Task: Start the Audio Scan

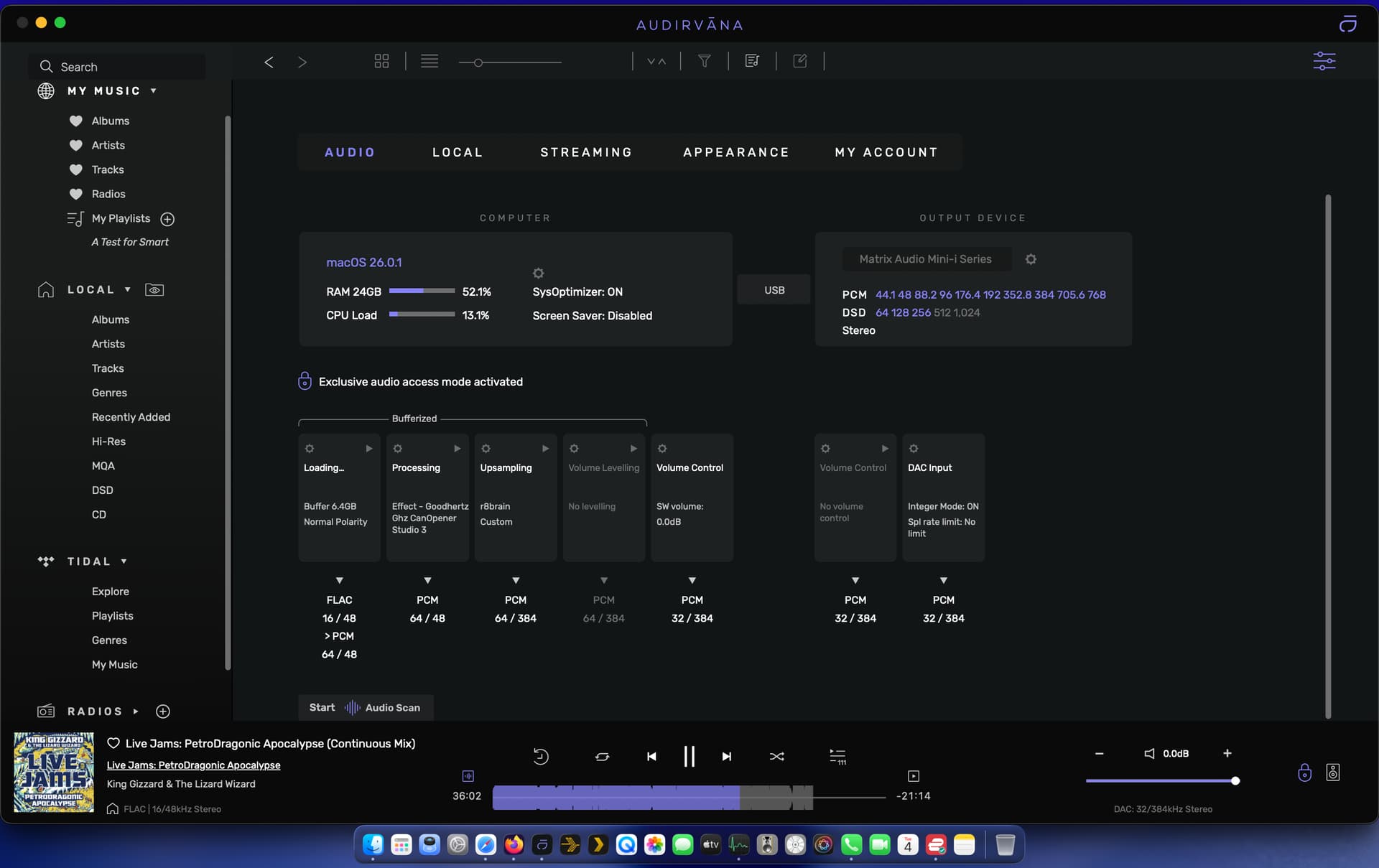Action: [366, 708]
